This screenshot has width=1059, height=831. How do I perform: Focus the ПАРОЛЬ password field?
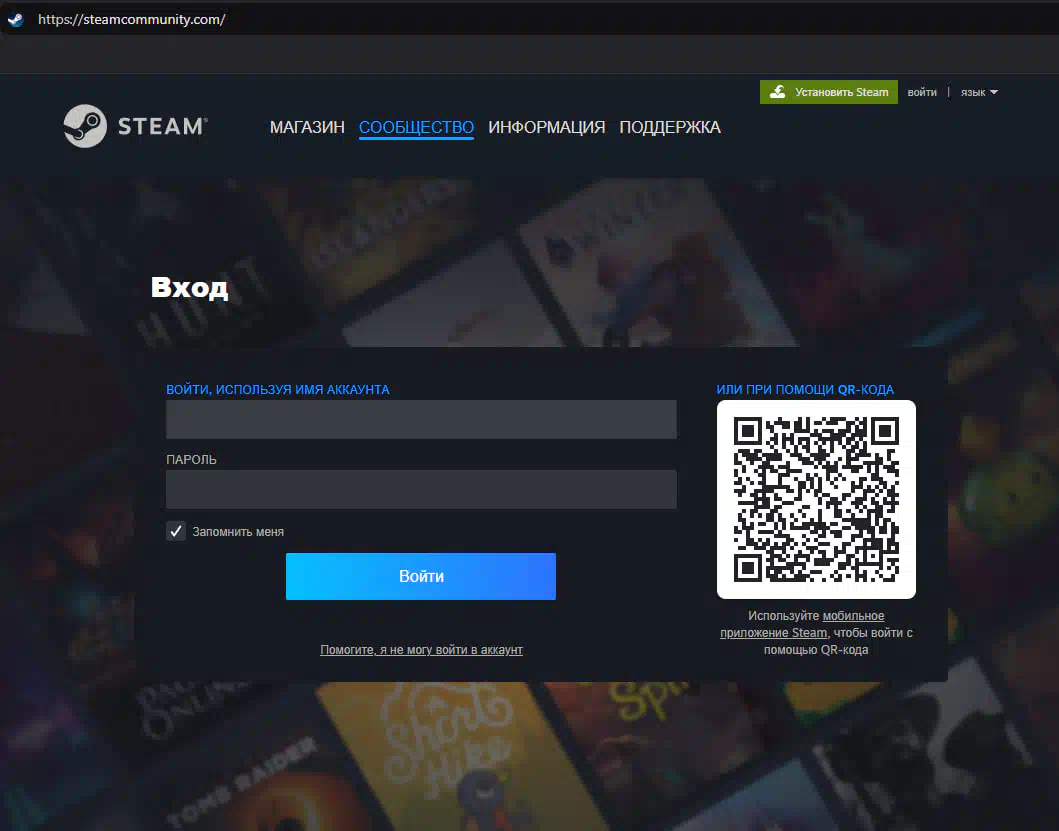point(421,489)
